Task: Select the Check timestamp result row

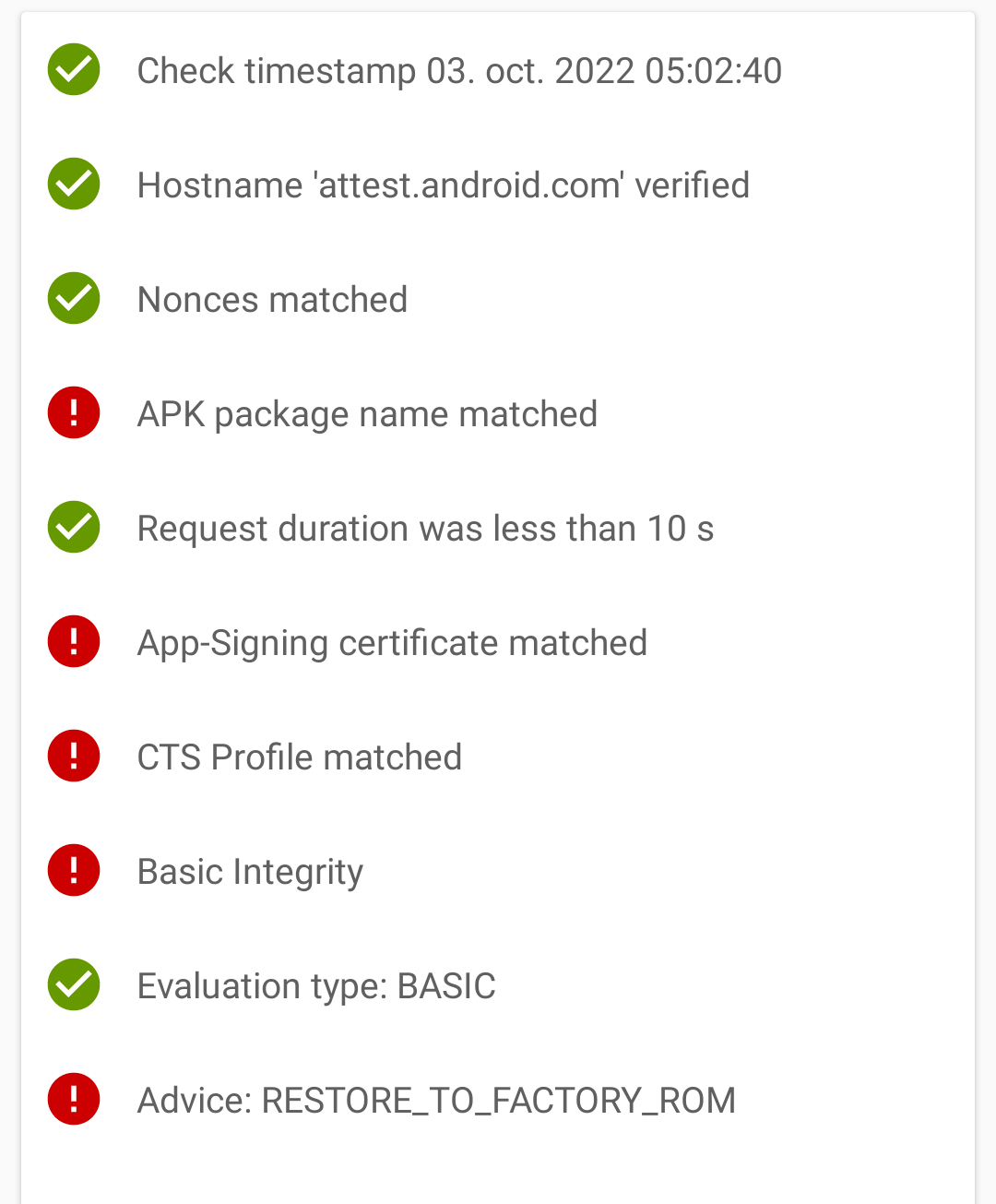Action: (x=458, y=69)
